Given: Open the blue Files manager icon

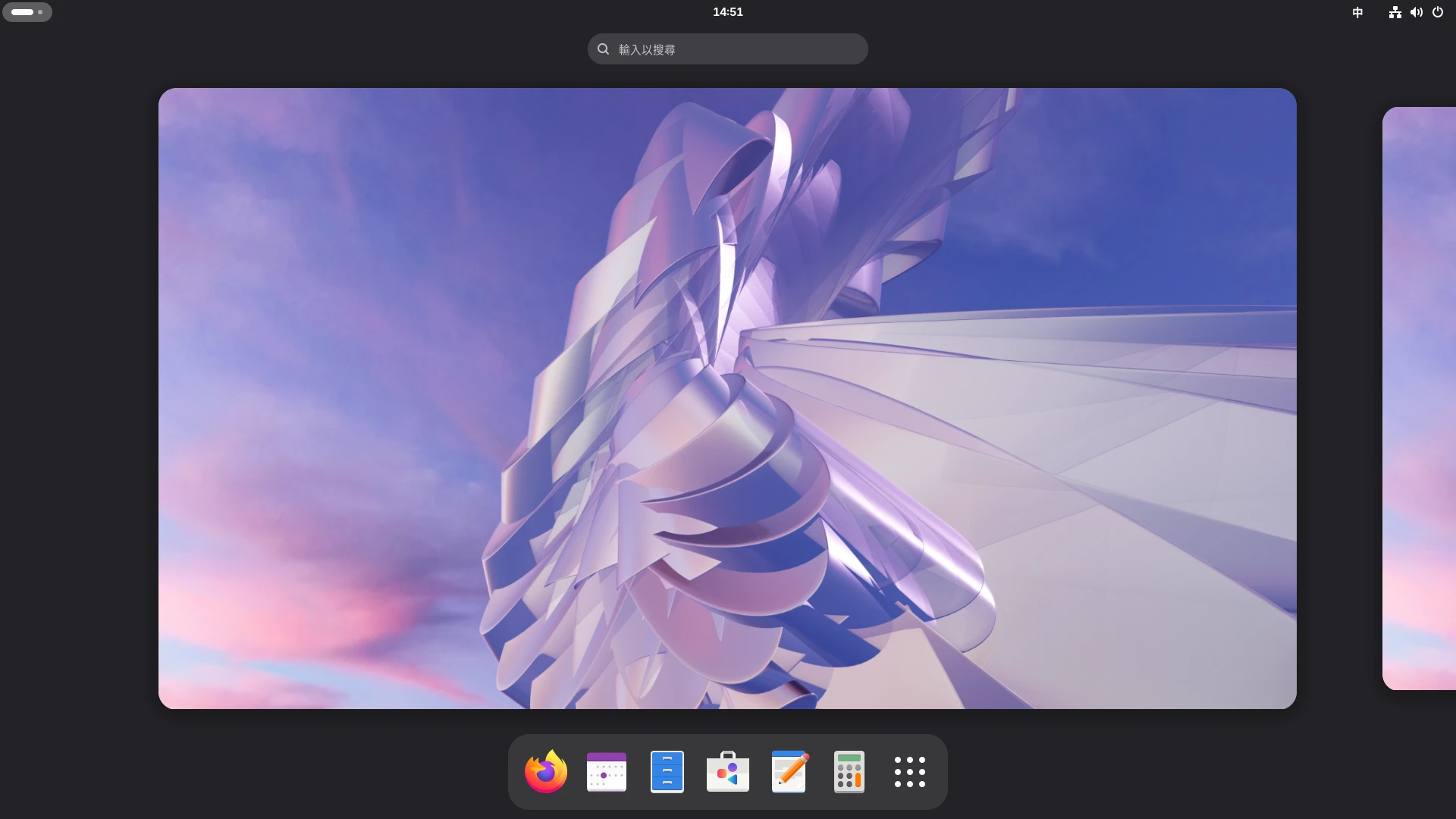Looking at the screenshot, I should coord(667,772).
